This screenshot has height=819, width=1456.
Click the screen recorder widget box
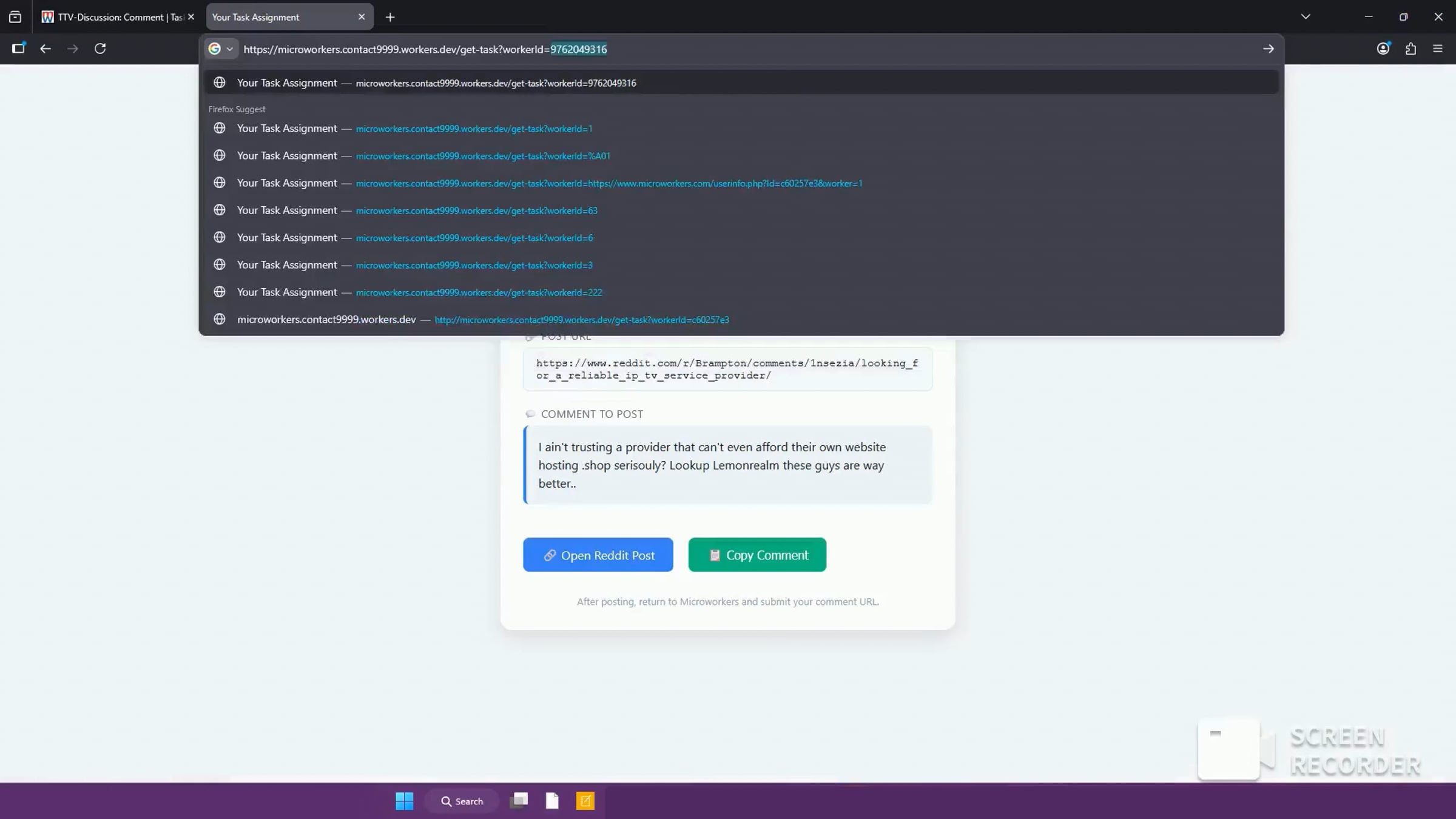coord(1229,750)
